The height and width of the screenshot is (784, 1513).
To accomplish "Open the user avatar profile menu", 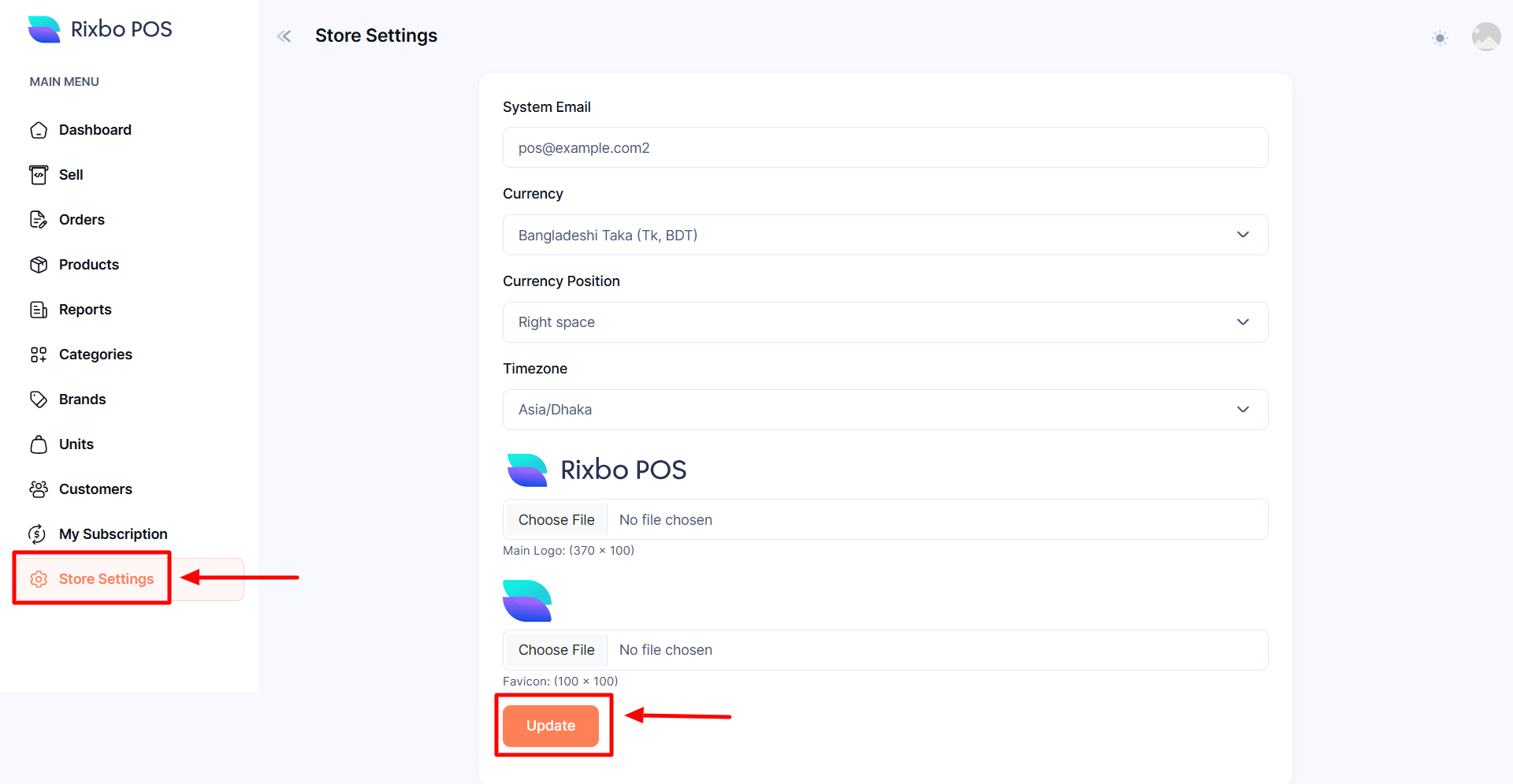I will pos(1485,36).
